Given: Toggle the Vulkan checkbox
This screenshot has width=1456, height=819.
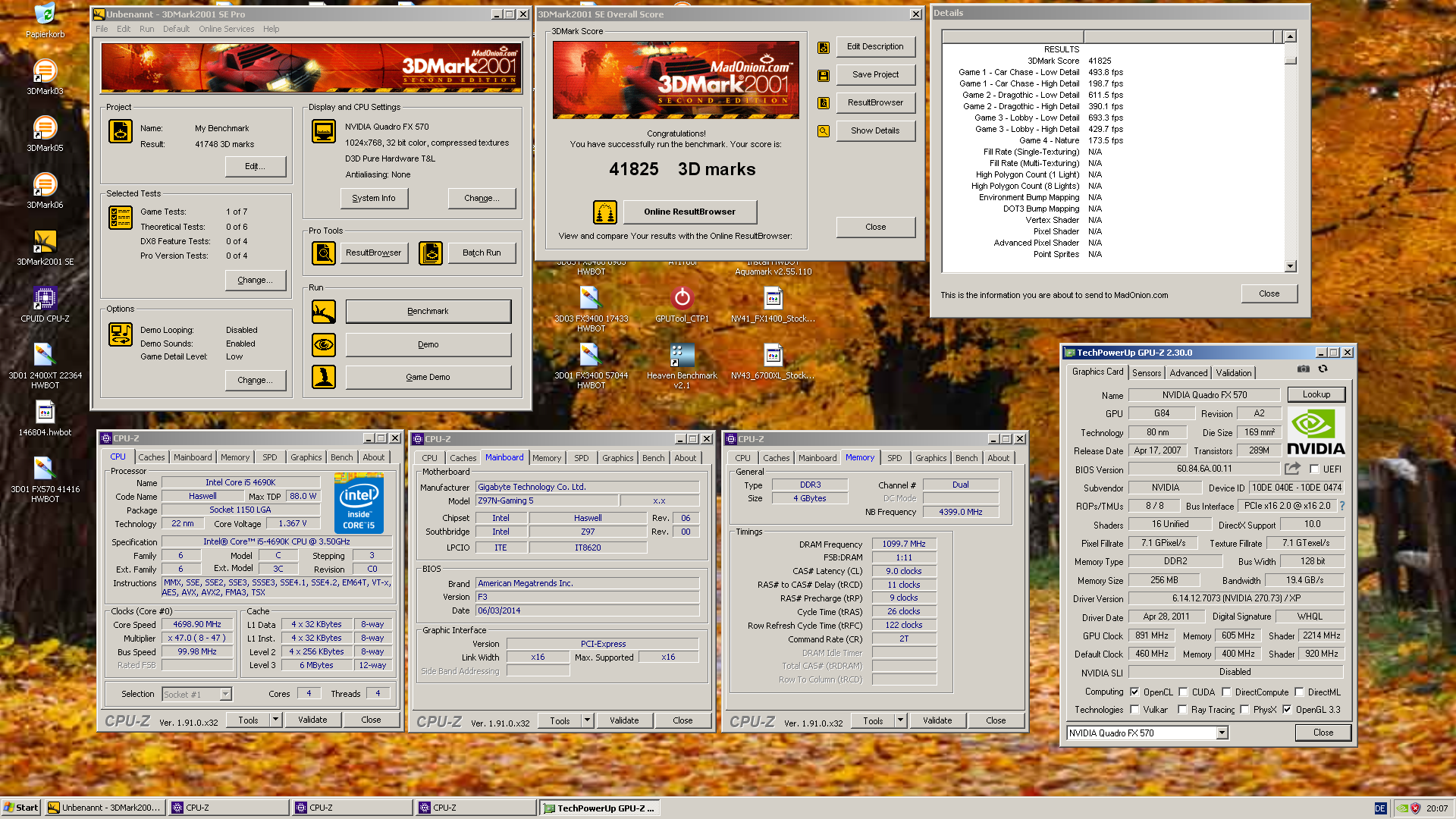Looking at the screenshot, I should [1134, 710].
